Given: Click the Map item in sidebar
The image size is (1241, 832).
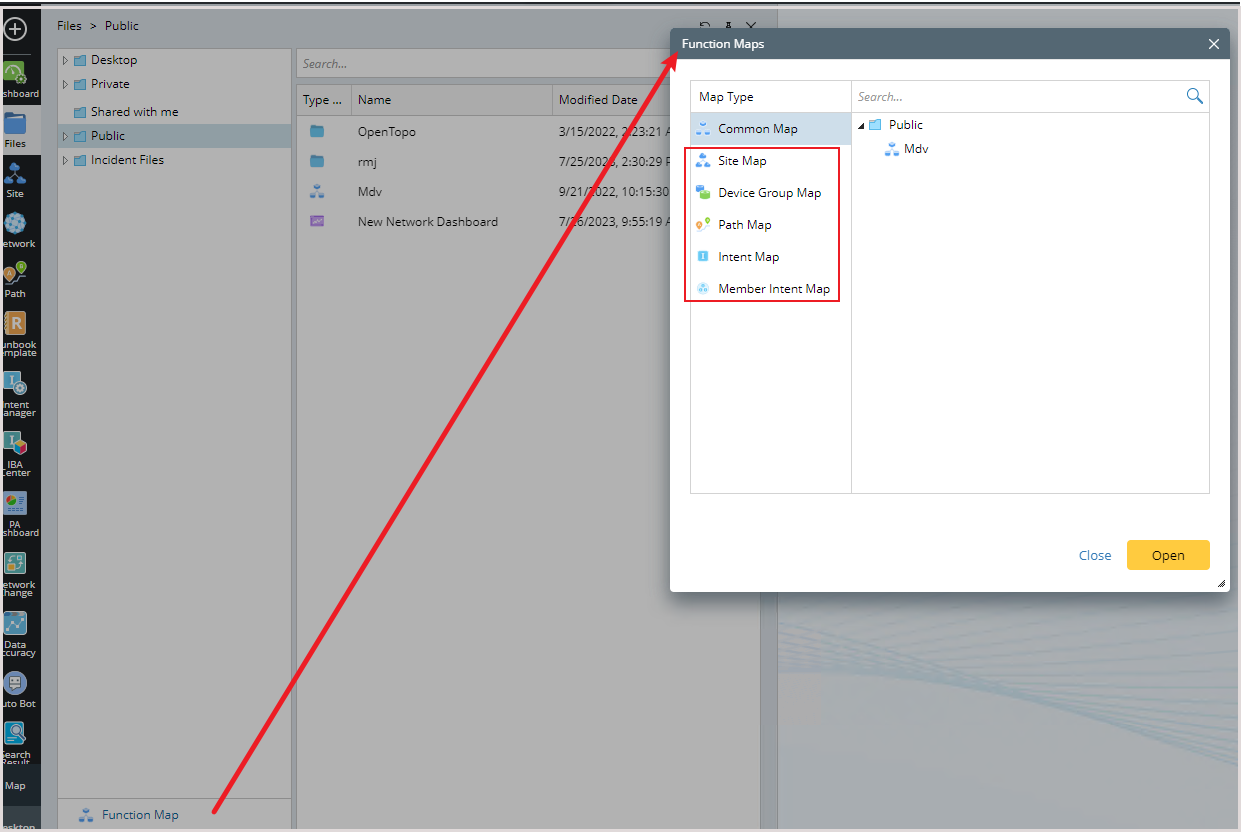Looking at the screenshot, I should click(x=15, y=785).
